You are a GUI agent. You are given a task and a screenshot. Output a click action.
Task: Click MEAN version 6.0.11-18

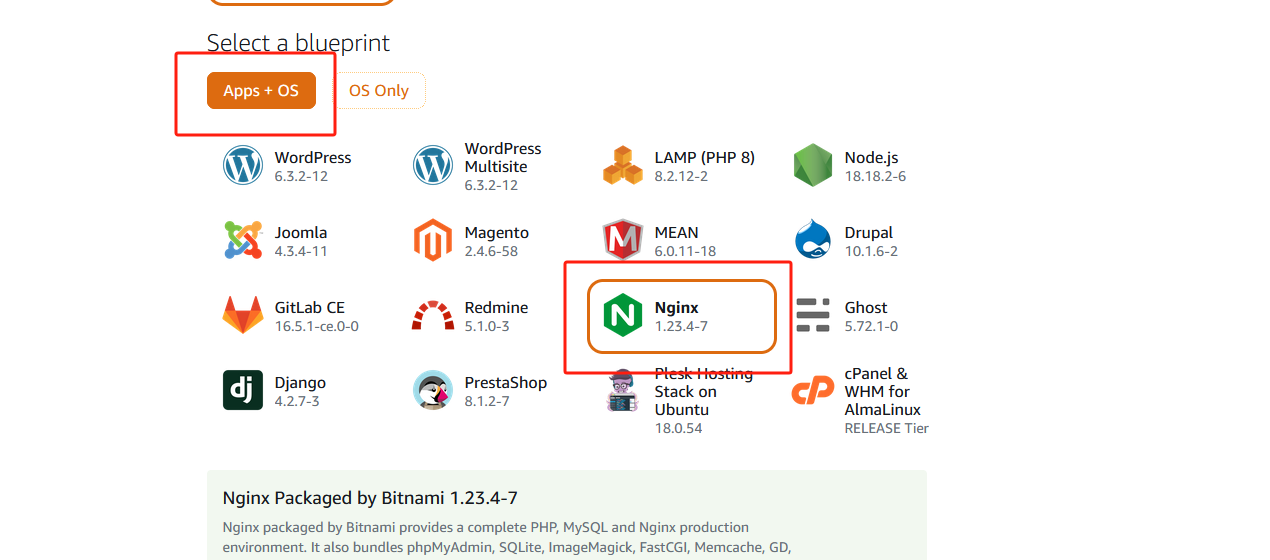(x=686, y=251)
